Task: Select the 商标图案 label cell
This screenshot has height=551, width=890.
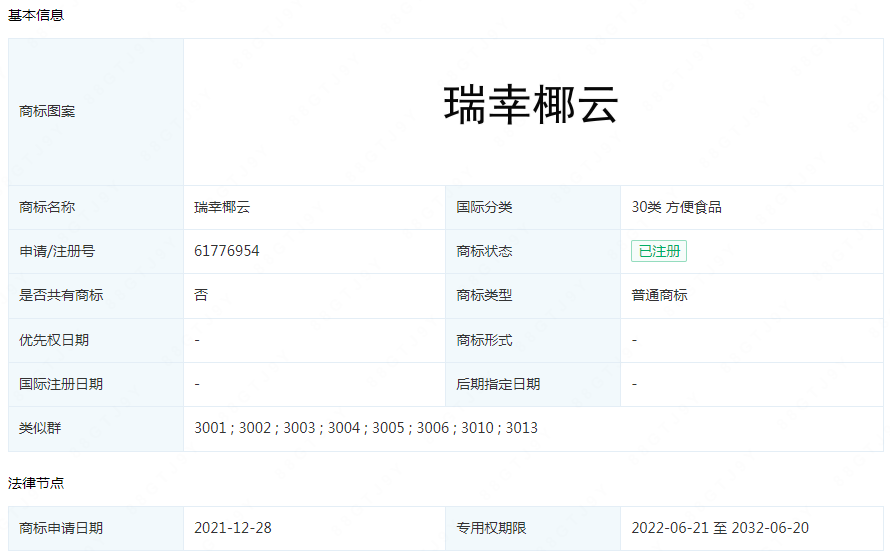Action: pyautogui.click(x=96, y=112)
